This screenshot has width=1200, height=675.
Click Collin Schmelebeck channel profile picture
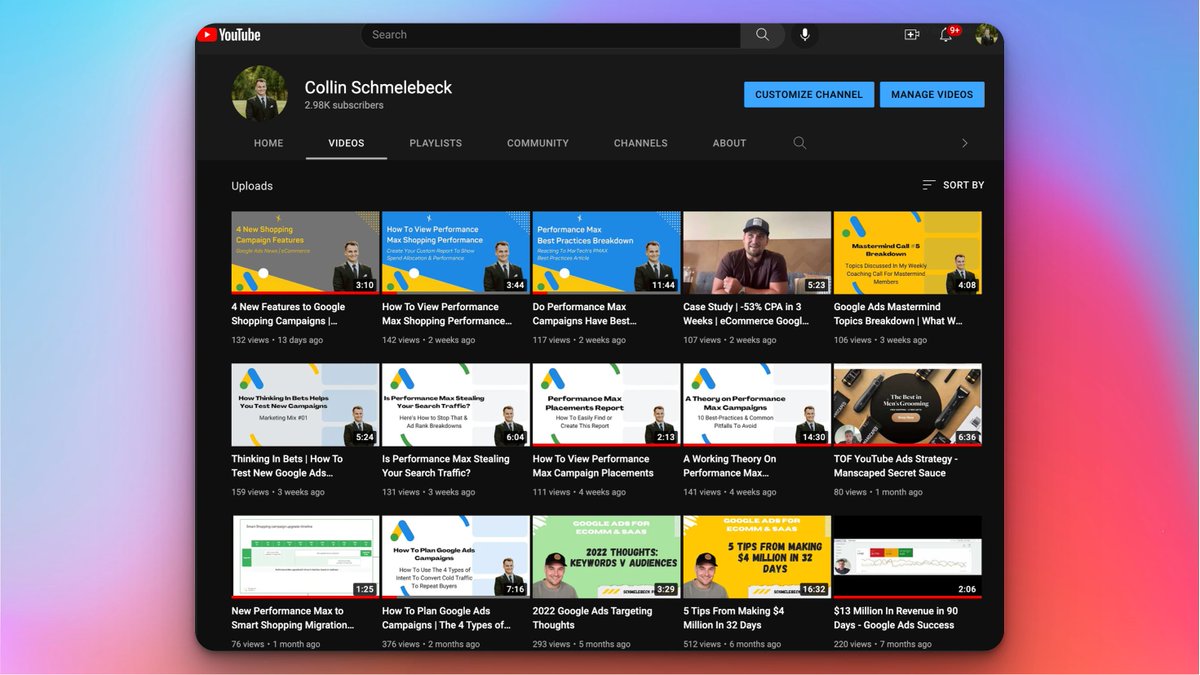(260, 93)
